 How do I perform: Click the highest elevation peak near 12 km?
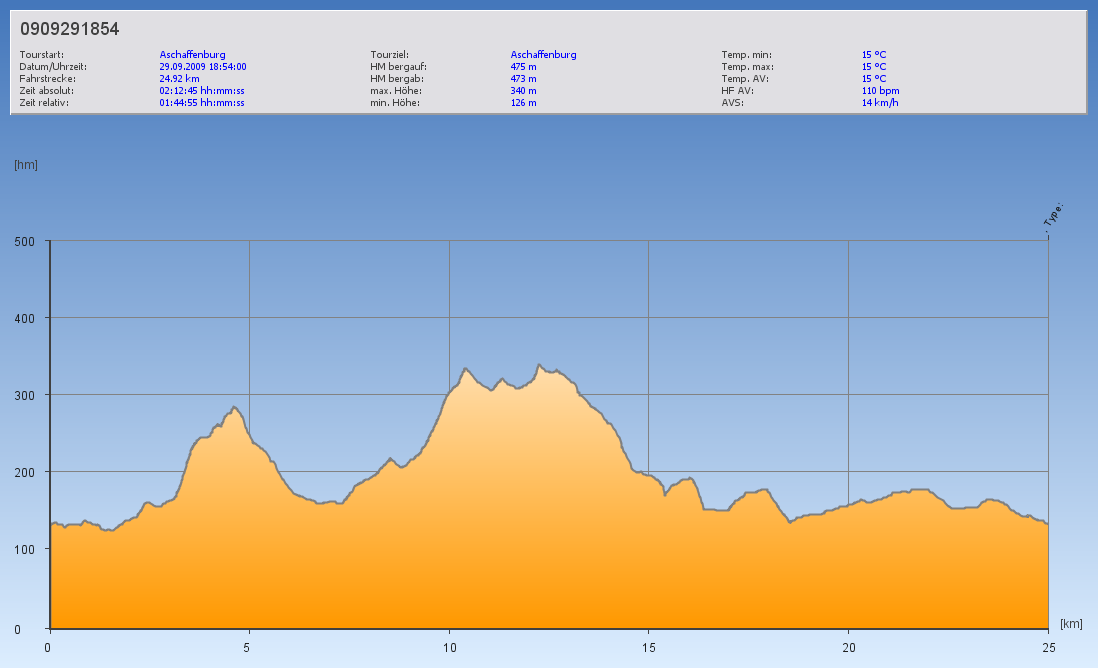[539, 365]
